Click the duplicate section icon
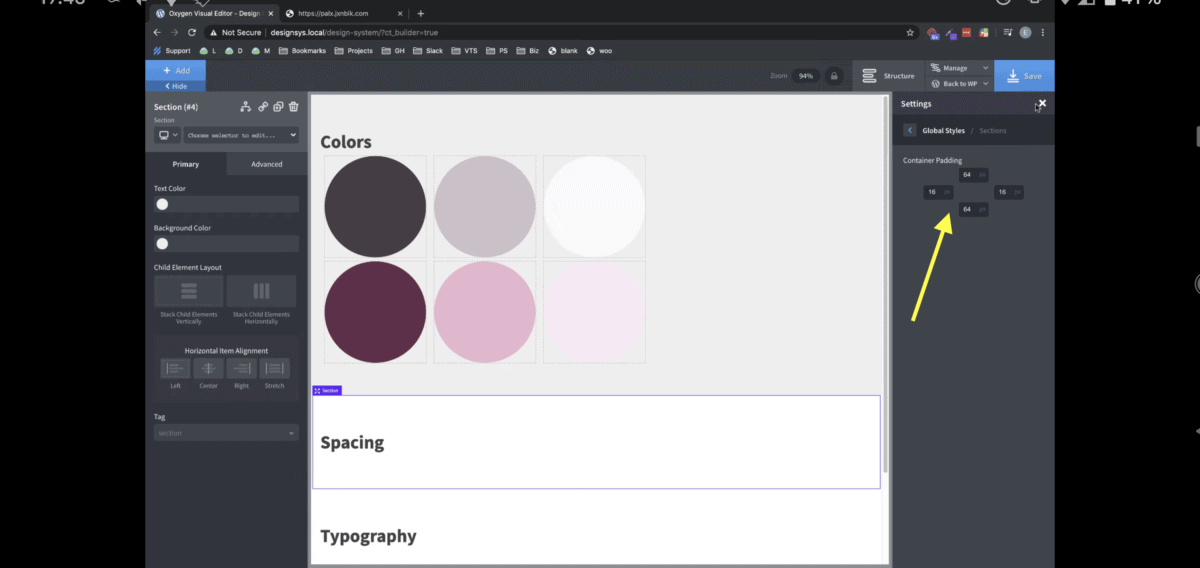 tap(278, 107)
